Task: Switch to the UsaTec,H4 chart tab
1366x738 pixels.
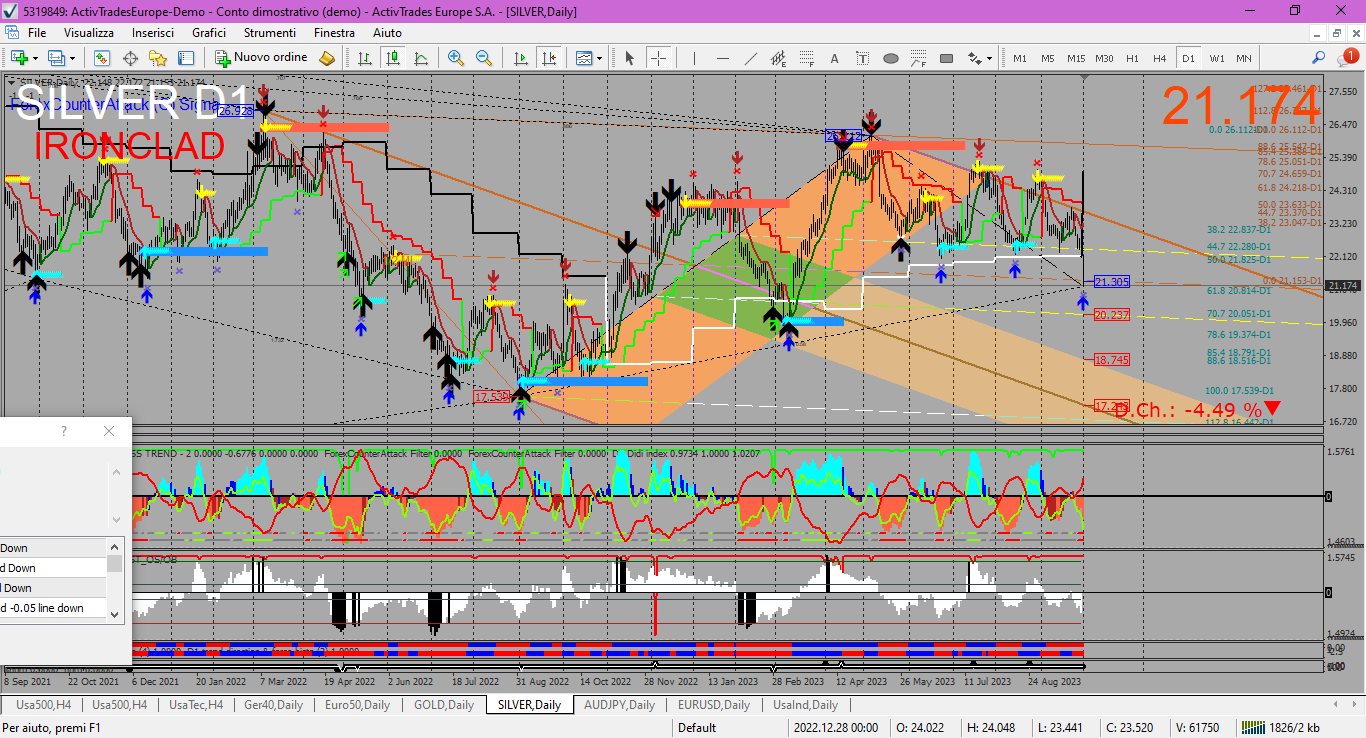Action: (x=195, y=705)
